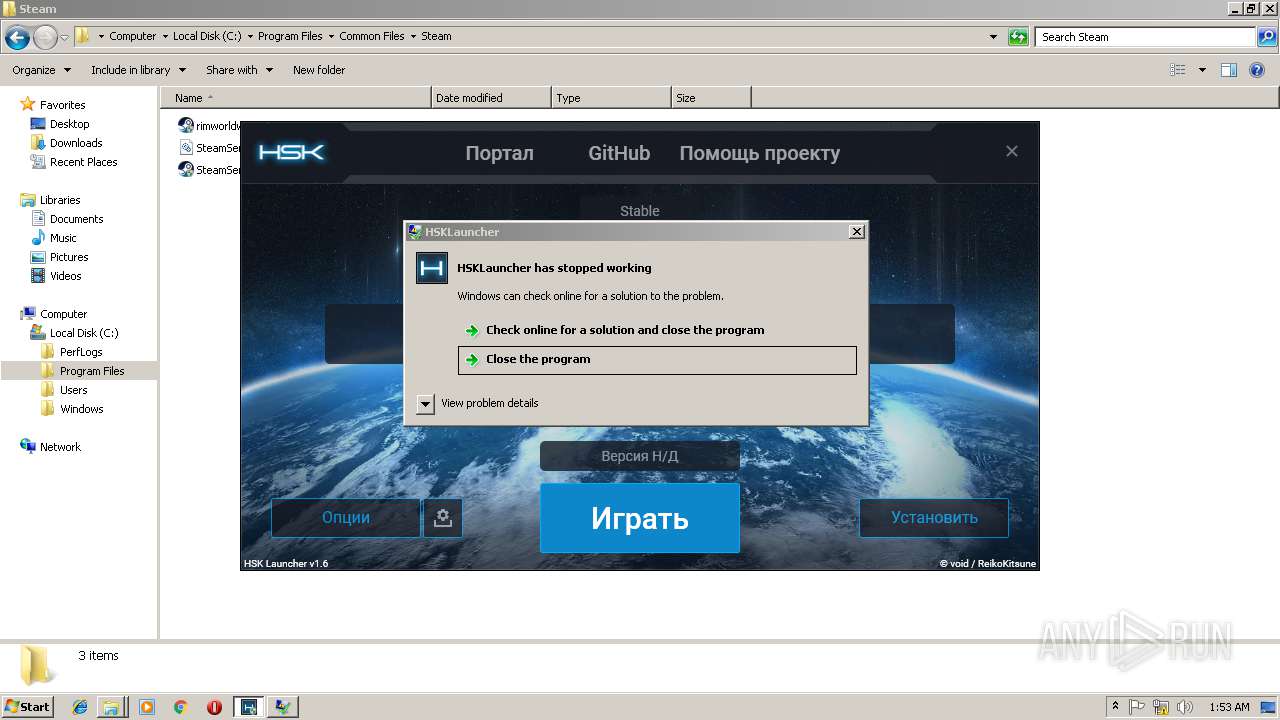The image size is (1280, 720).
Task: Click the Search Steam input field
Action: click(1146, 37)
